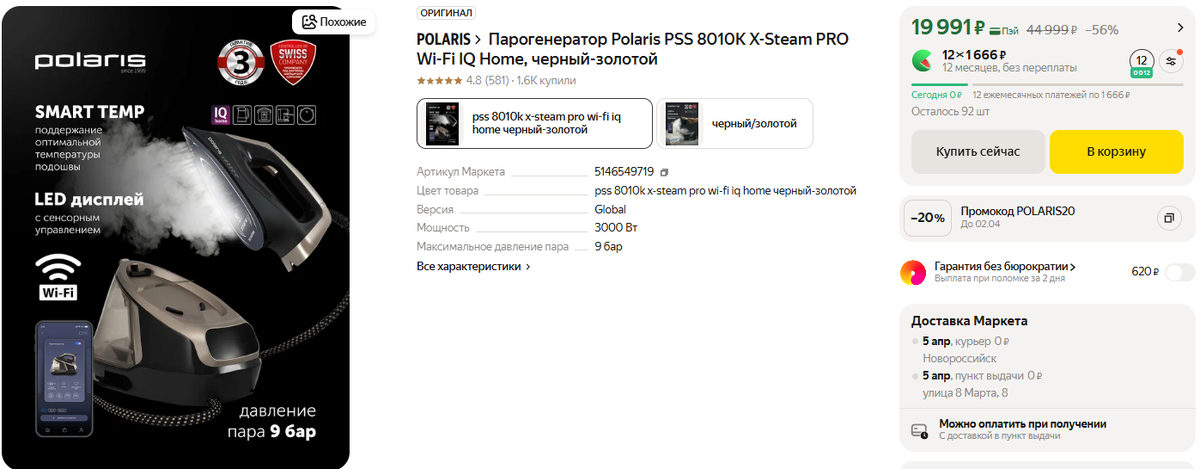Click the Оригинал label tag
The height and width of the screenshot is (469, 1200).
(446, 13)
